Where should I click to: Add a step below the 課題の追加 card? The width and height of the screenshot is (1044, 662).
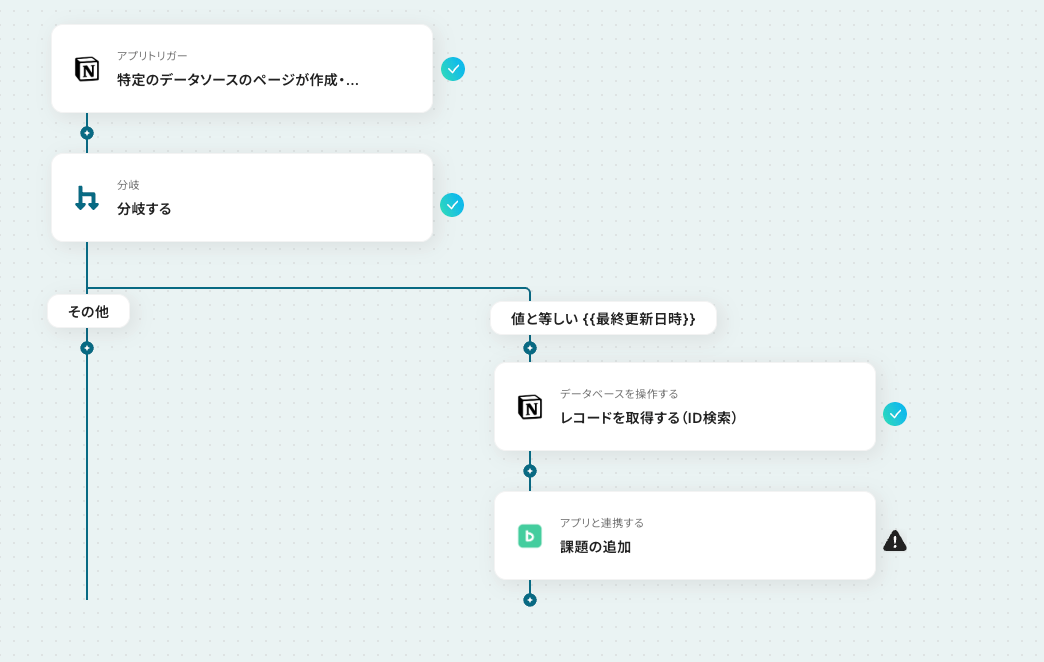click(530, 600)
